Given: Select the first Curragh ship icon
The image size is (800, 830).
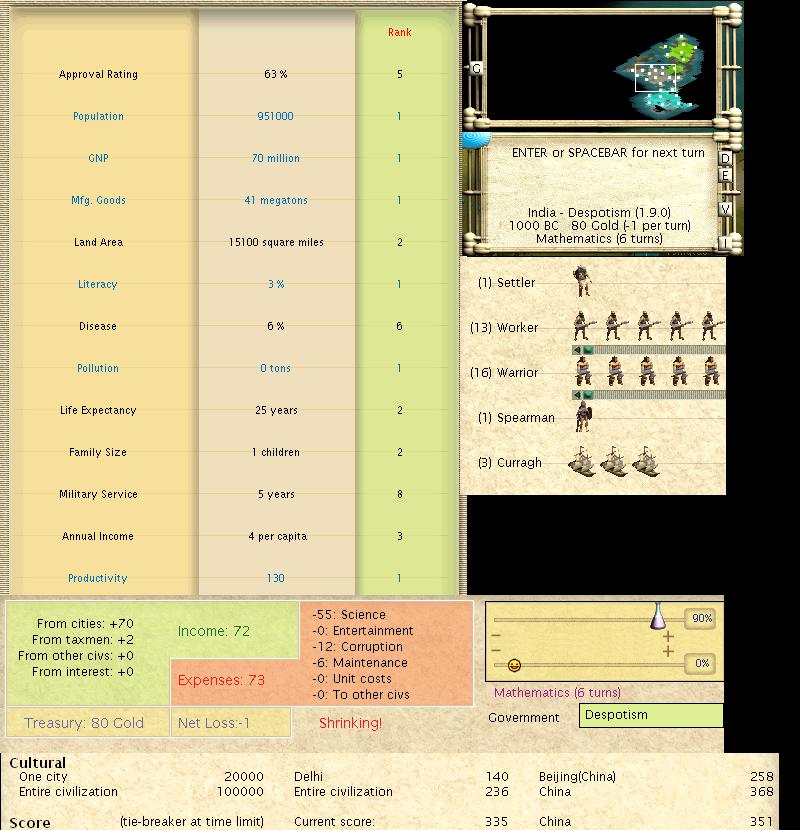Looking at the screenshot, I should [x=582, y=462].
